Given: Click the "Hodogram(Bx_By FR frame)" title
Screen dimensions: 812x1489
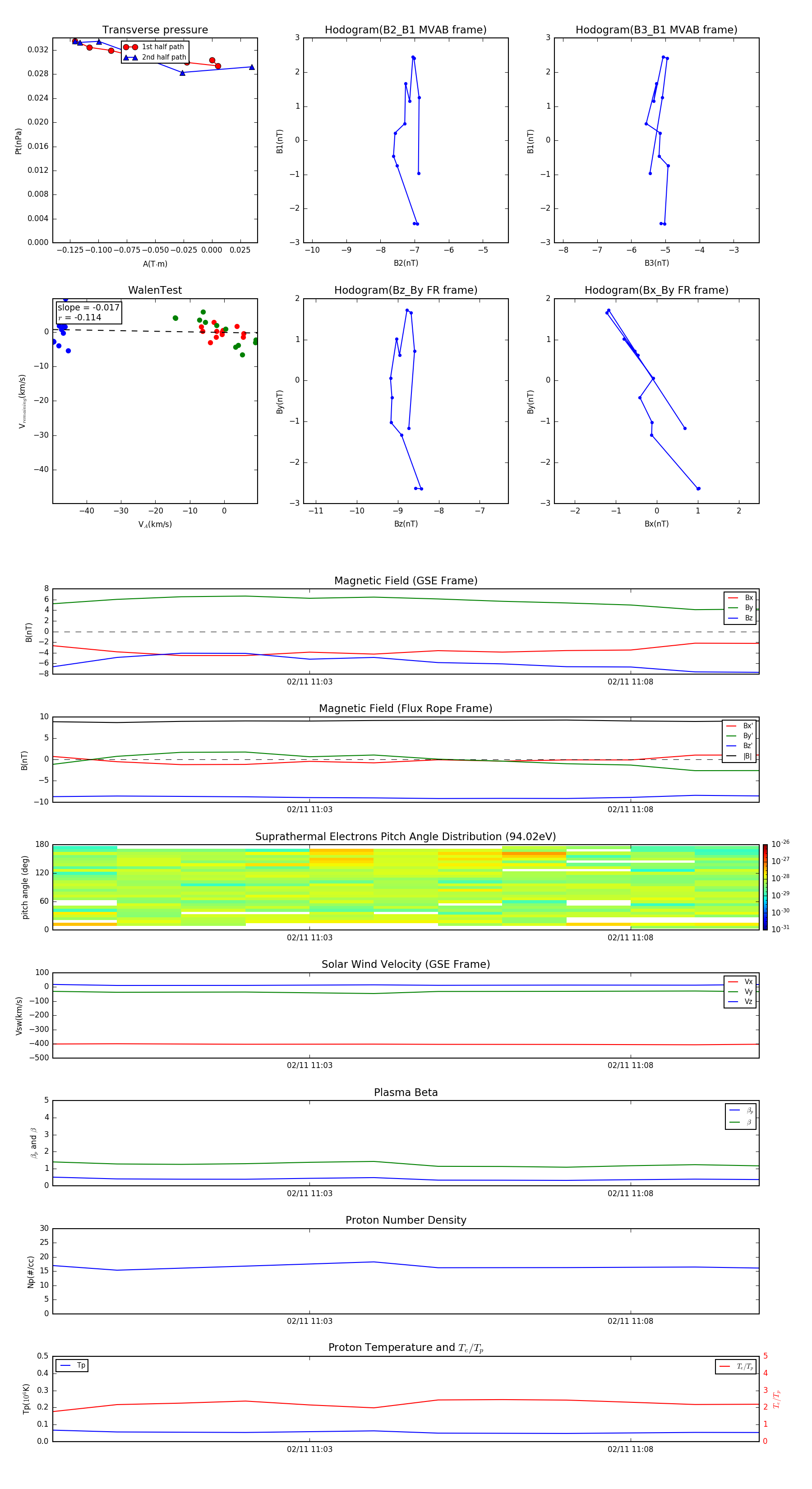Looking at the screenshot, I should click(656, 290).
